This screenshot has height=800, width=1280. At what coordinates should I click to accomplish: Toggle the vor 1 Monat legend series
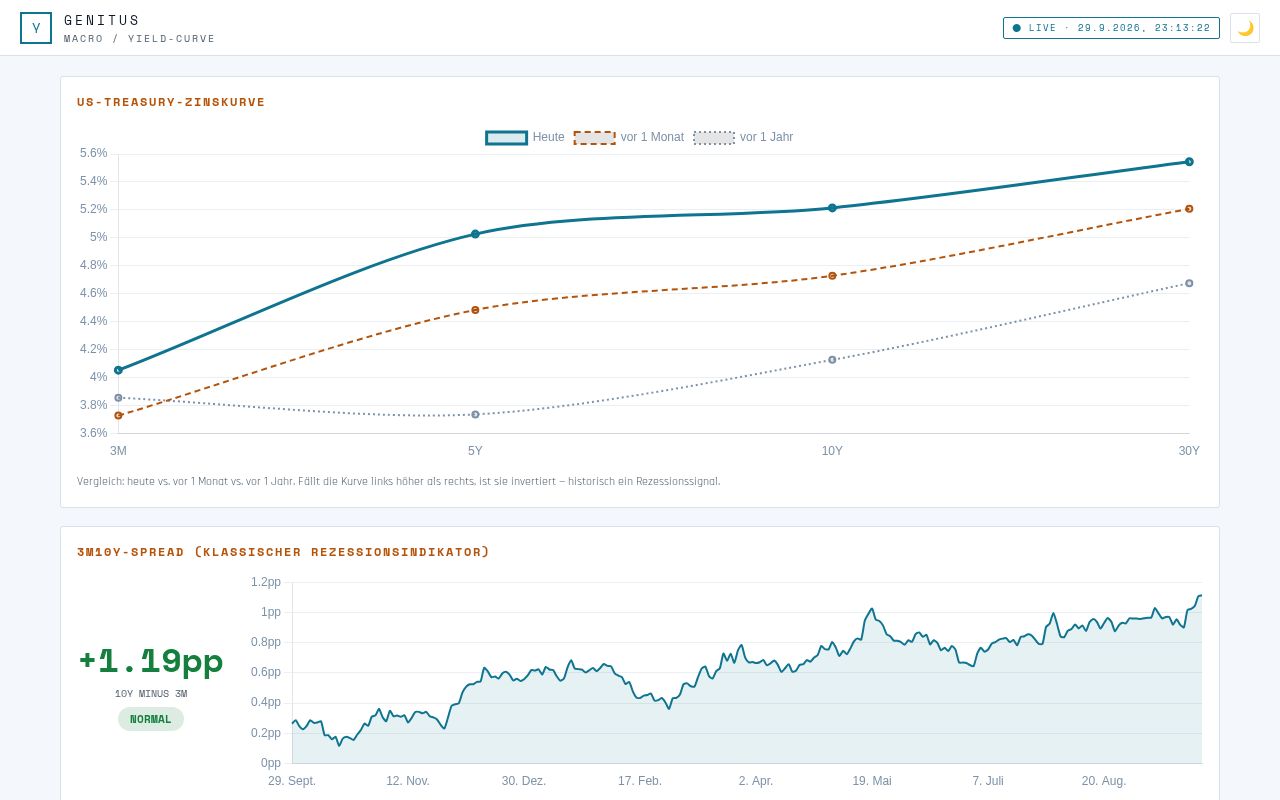coord(629,137)
